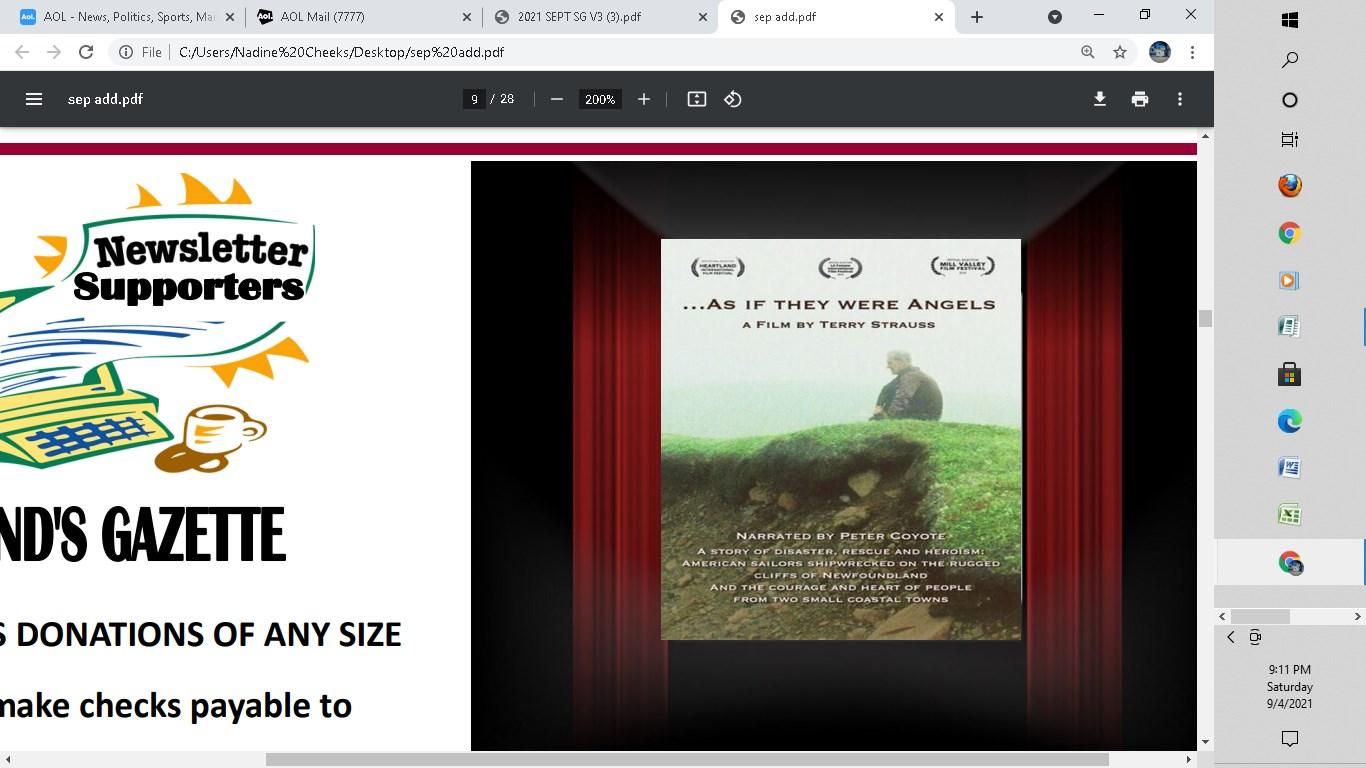Print the PDF document
Image resolution: width=1366 pixels, height=768 pixels.
pyautogui.click(x=1140, y=99)
